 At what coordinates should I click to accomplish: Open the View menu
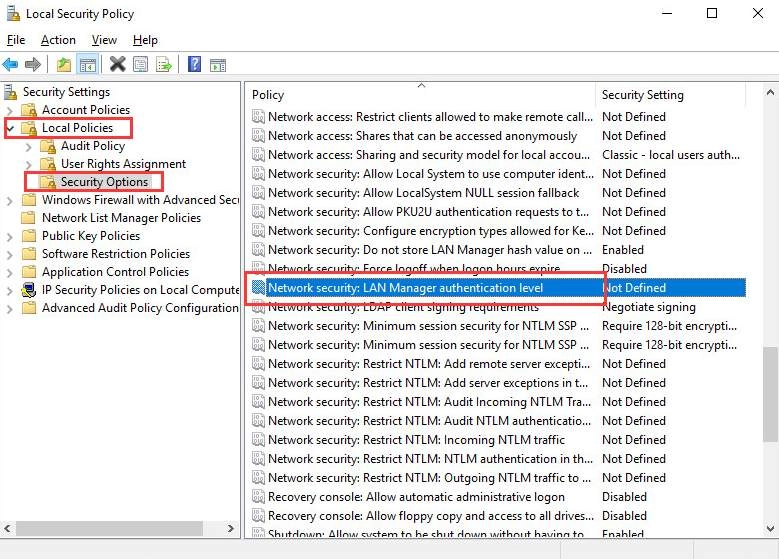click(x=104, y=40)
